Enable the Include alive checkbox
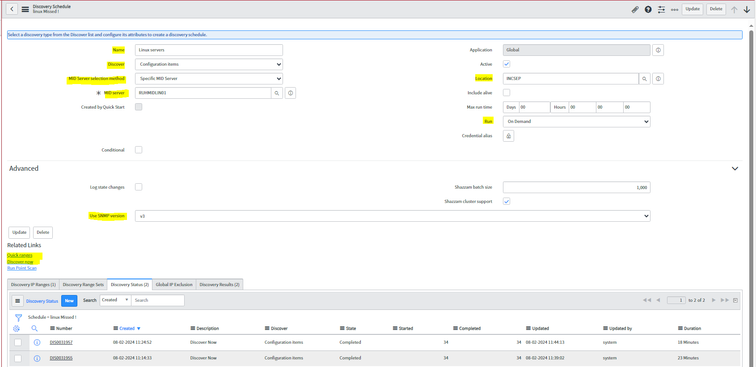 (507, 93)
